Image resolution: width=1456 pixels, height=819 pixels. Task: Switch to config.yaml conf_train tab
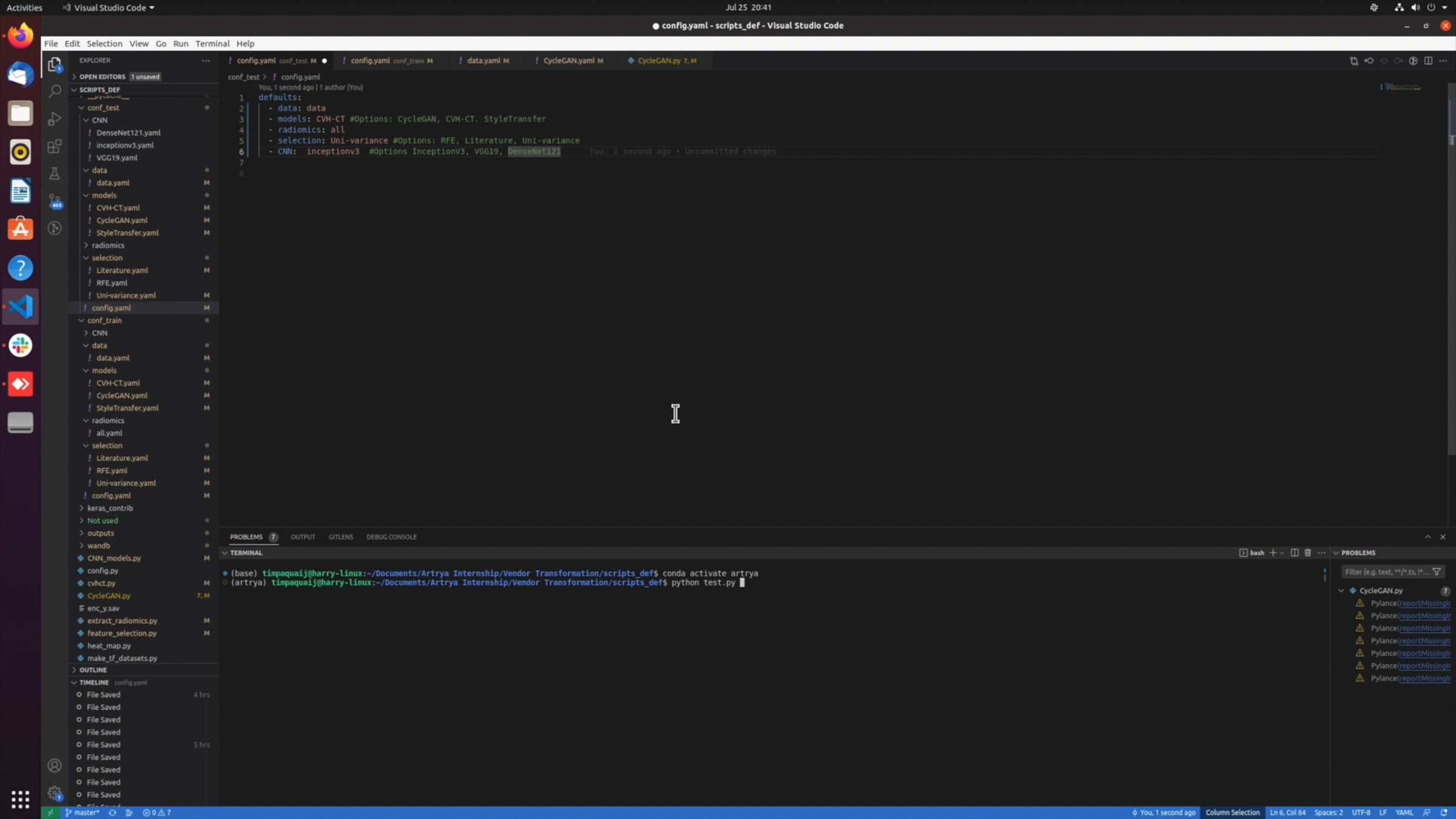(x=391, y=61)
